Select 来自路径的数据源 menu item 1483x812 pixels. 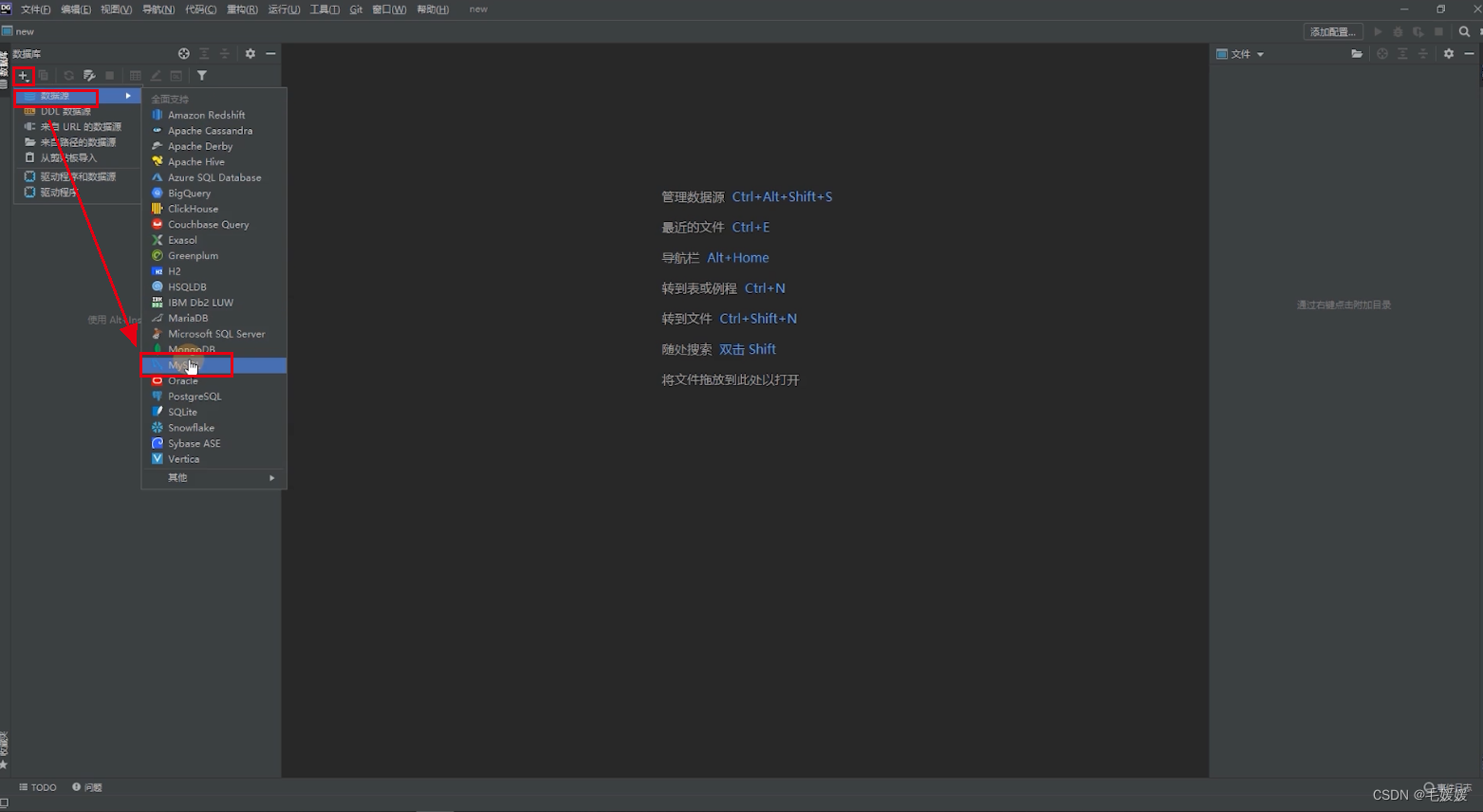click(77, 142)
